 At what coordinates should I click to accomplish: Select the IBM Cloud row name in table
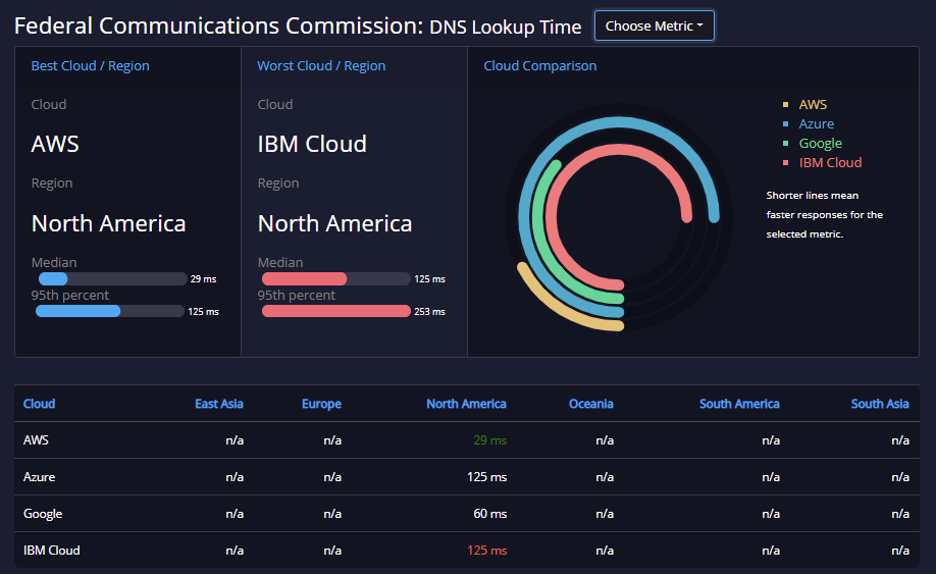(x=51, y=550)
